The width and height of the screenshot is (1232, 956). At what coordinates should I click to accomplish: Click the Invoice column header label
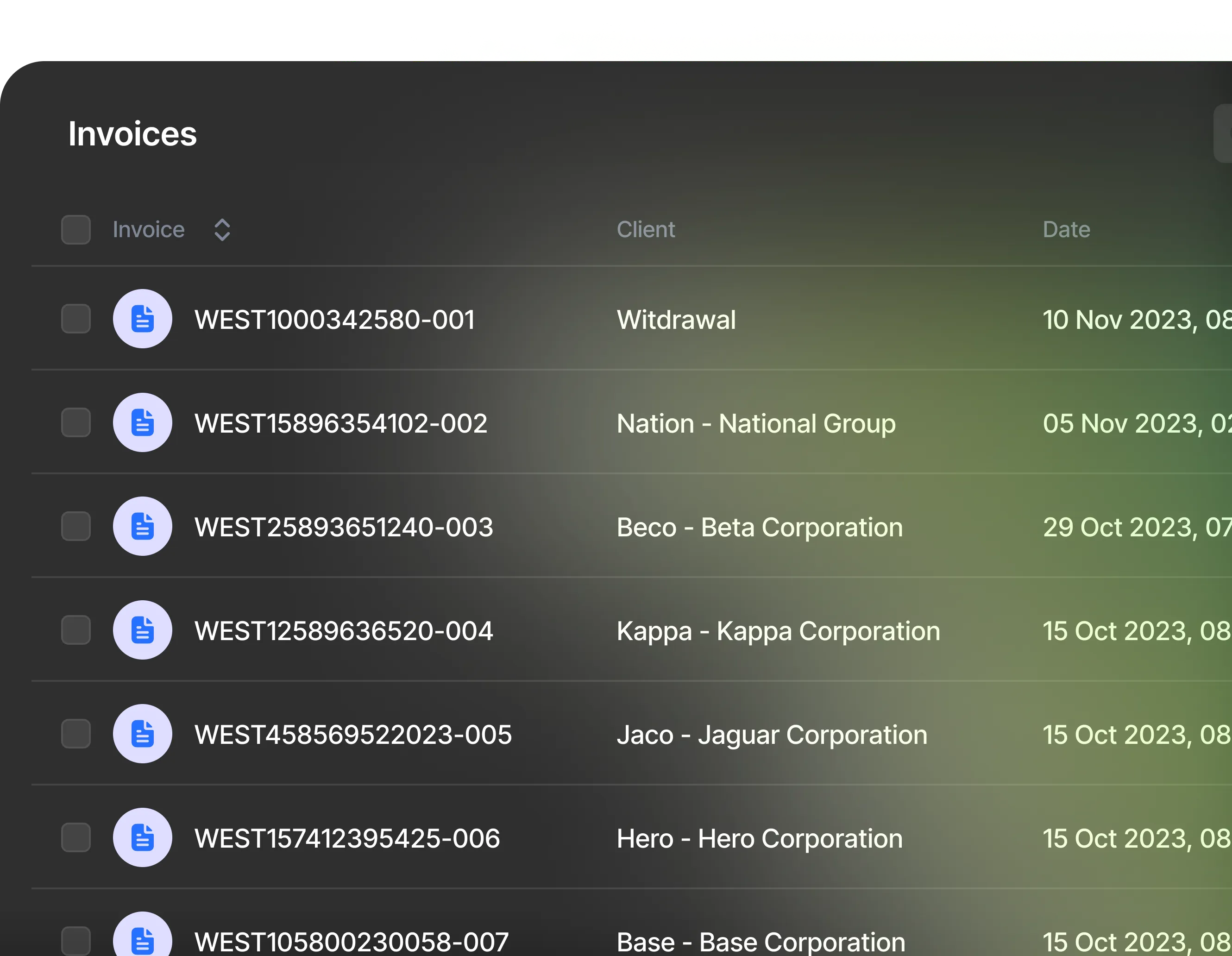pyautogui.click(x=148, y=230)
